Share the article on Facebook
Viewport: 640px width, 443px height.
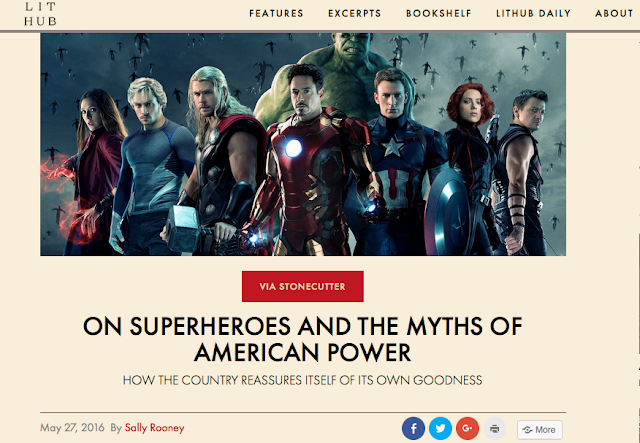click(x=413, y=429)
